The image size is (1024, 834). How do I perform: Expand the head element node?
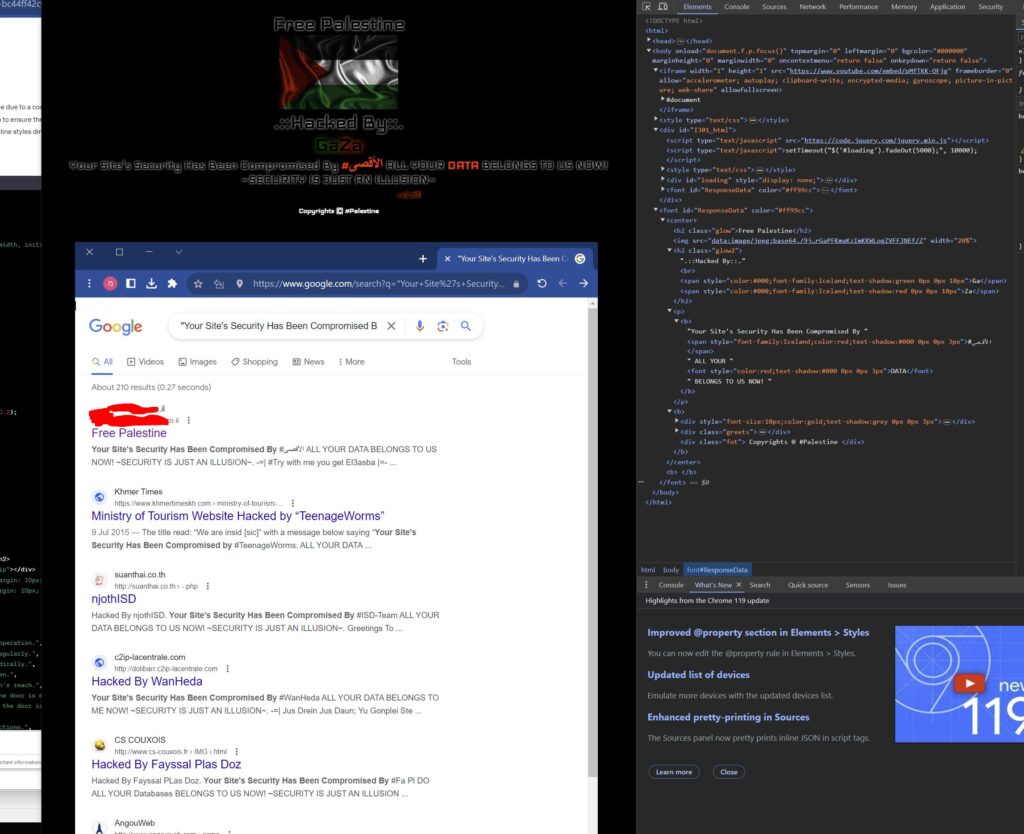pos(648,40)
